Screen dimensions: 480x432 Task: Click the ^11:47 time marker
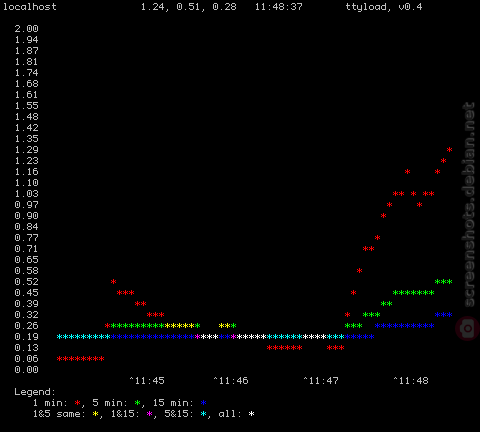pos(321,381)
